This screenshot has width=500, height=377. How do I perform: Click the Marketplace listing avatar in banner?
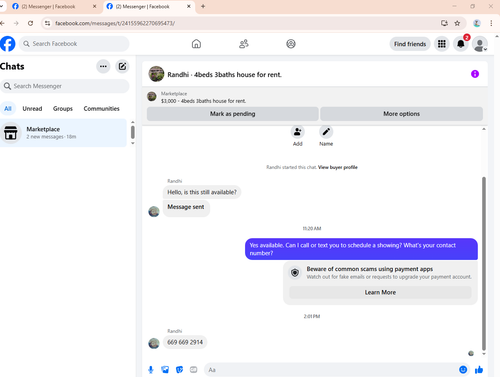(152, 97)
